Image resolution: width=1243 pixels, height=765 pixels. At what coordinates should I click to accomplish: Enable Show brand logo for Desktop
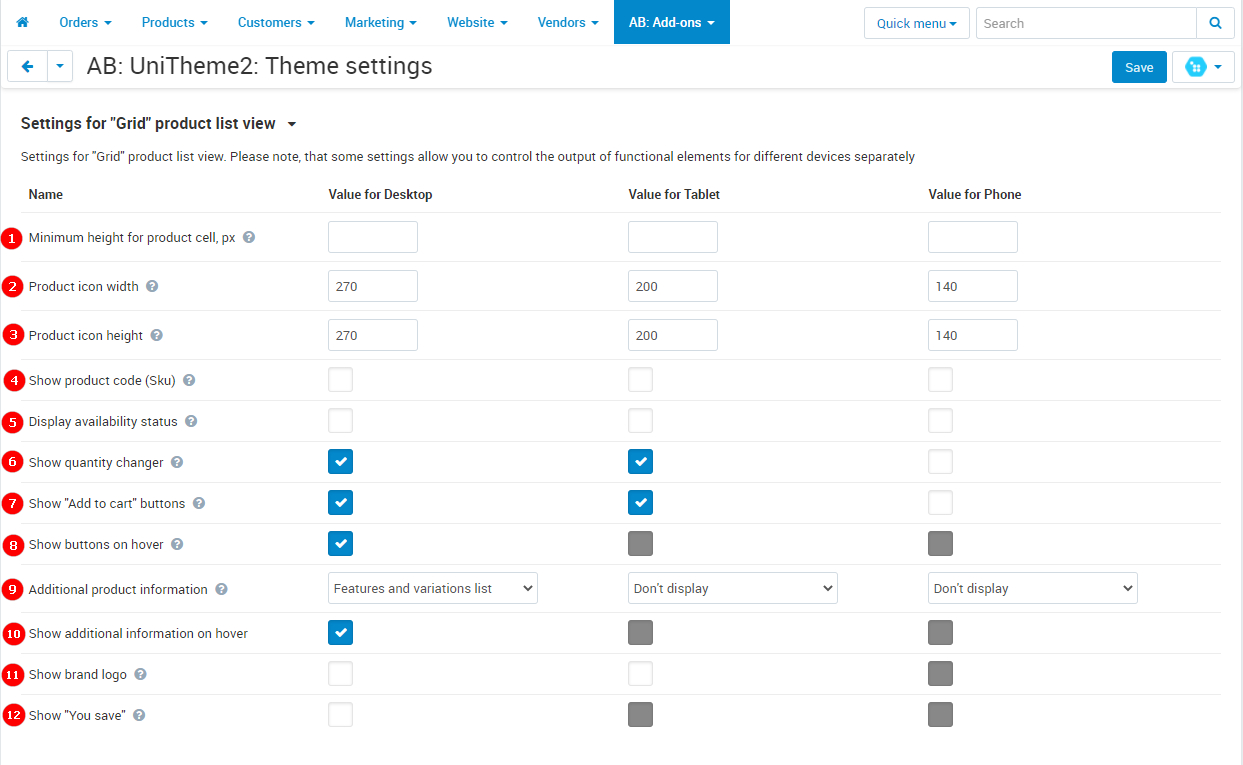[340, 674]
